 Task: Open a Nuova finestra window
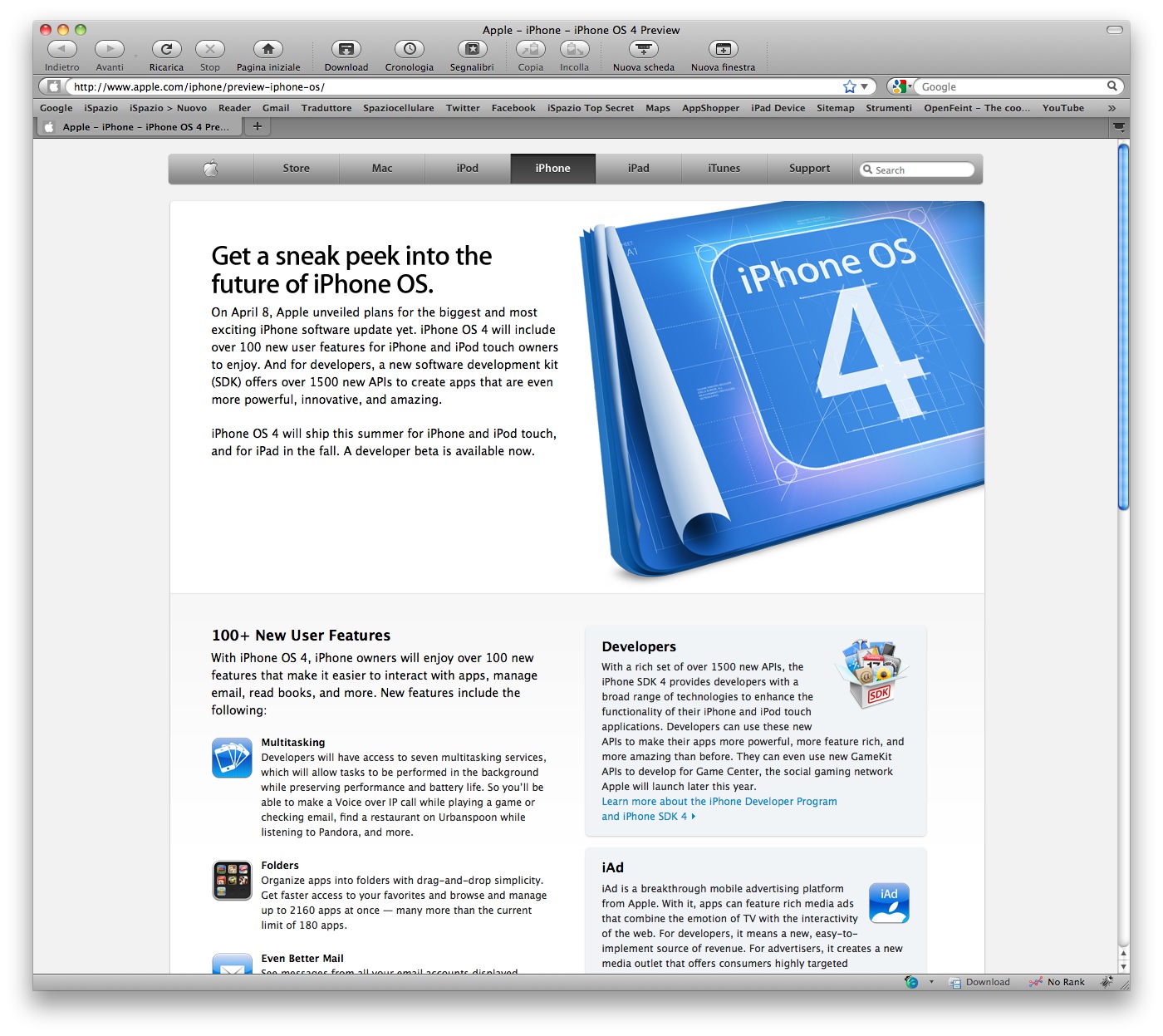[x=723, y=50]
